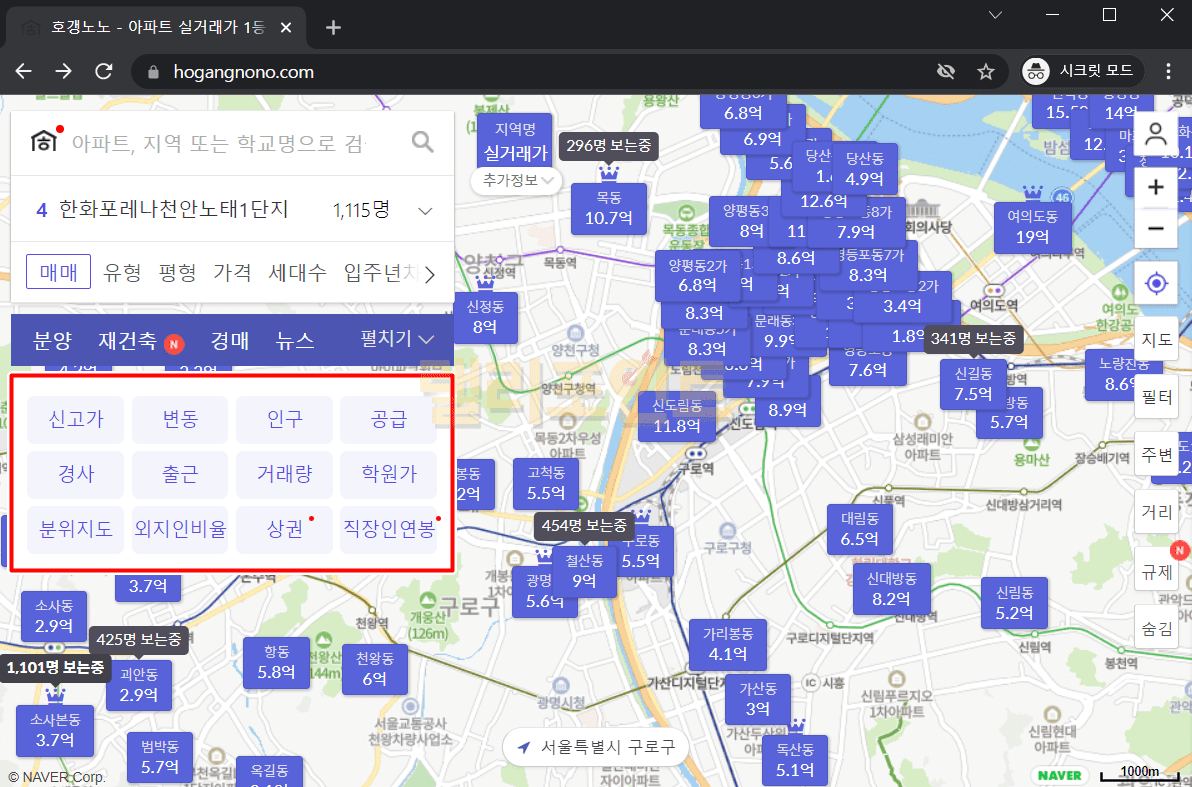Click the 신고가 button
Screen dimensions: 1192x787
(76, 420)
